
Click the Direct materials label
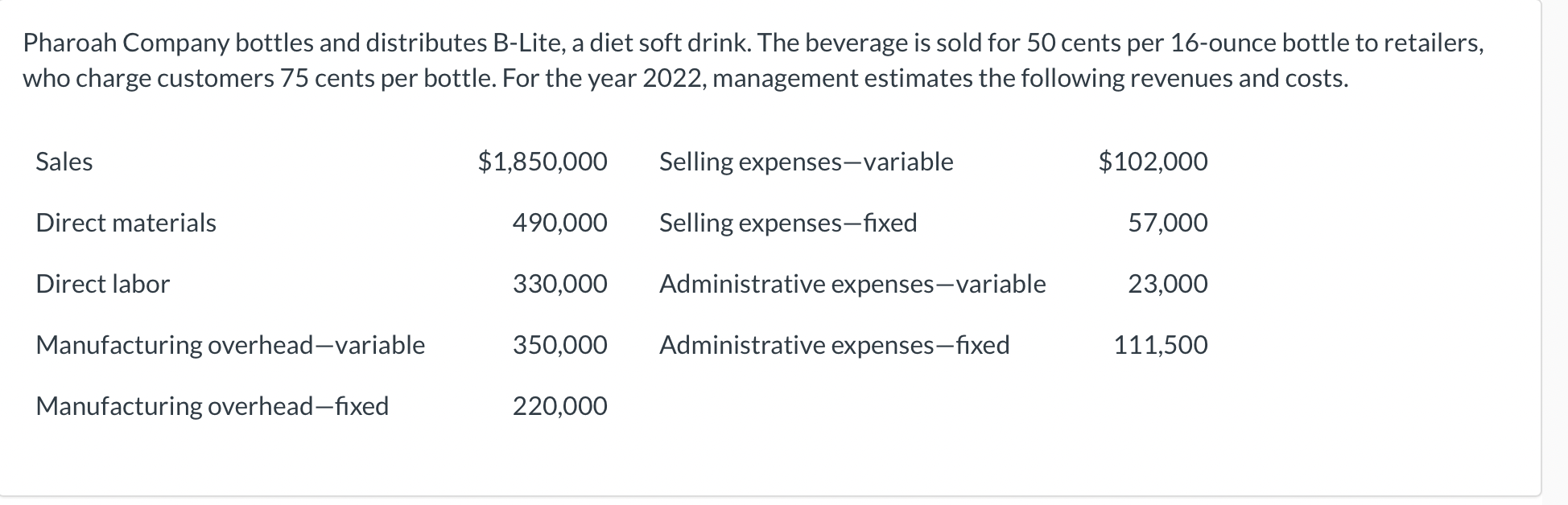[x=126, y=223]
